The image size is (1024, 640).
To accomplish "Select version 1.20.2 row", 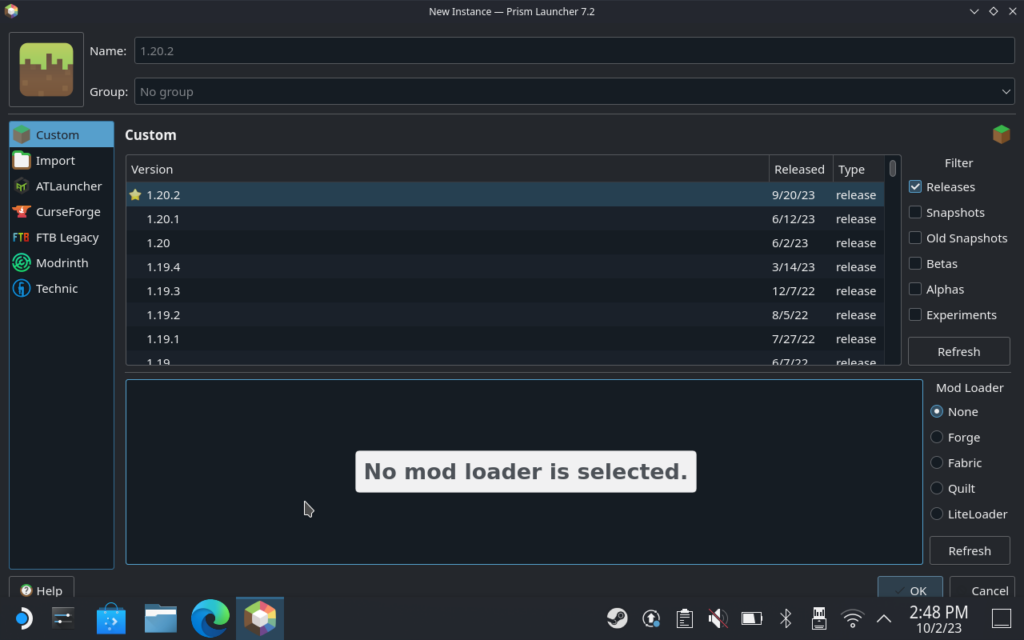I will tap(505, 195).
